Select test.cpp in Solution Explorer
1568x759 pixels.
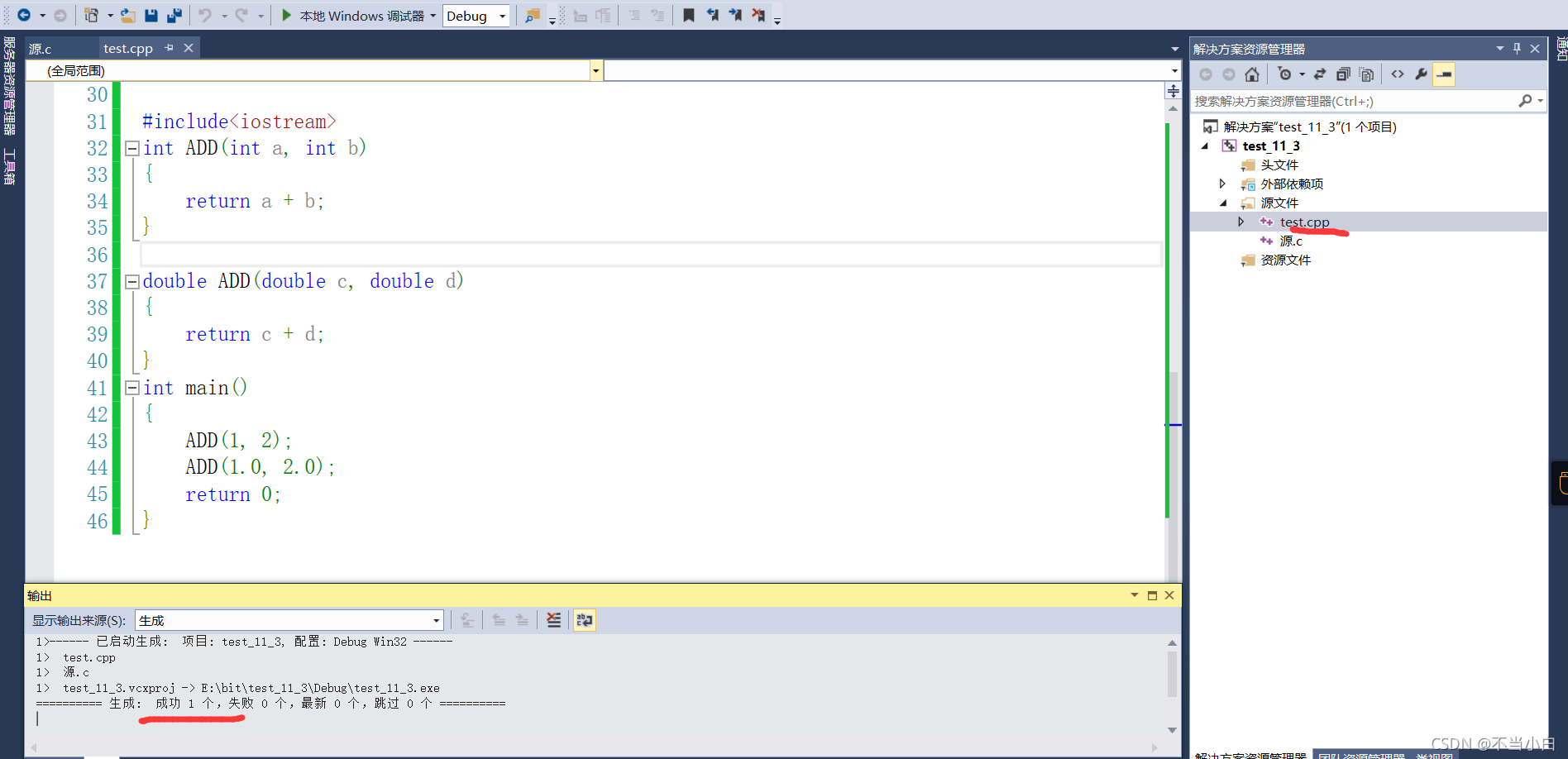pyautogui.click(x=1304, y=222)
